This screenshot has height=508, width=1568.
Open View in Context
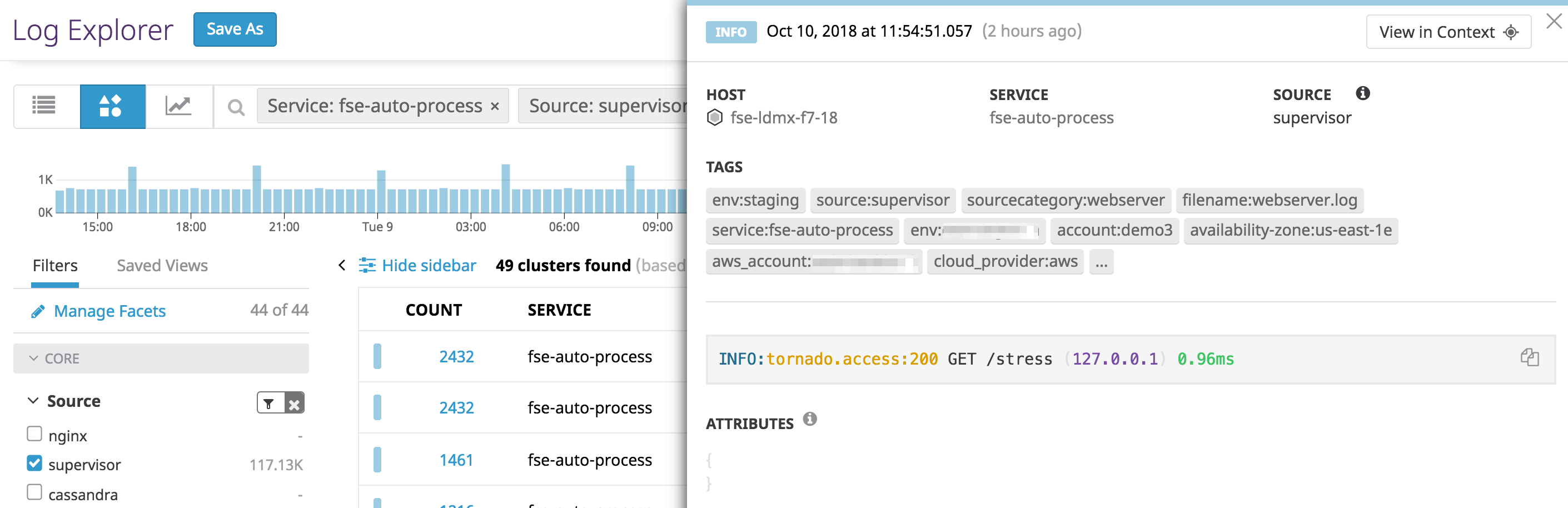1448,32
